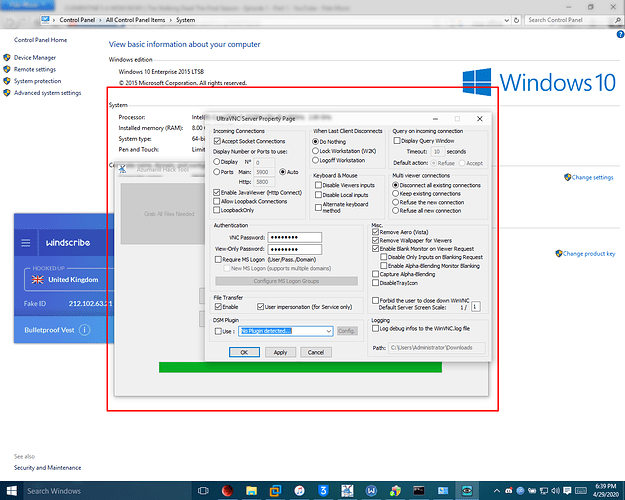Image resolution: width=625 pixels, height=500 pixels.
Task: Click the Bulletproof Vest info icon
Action: 85,330
